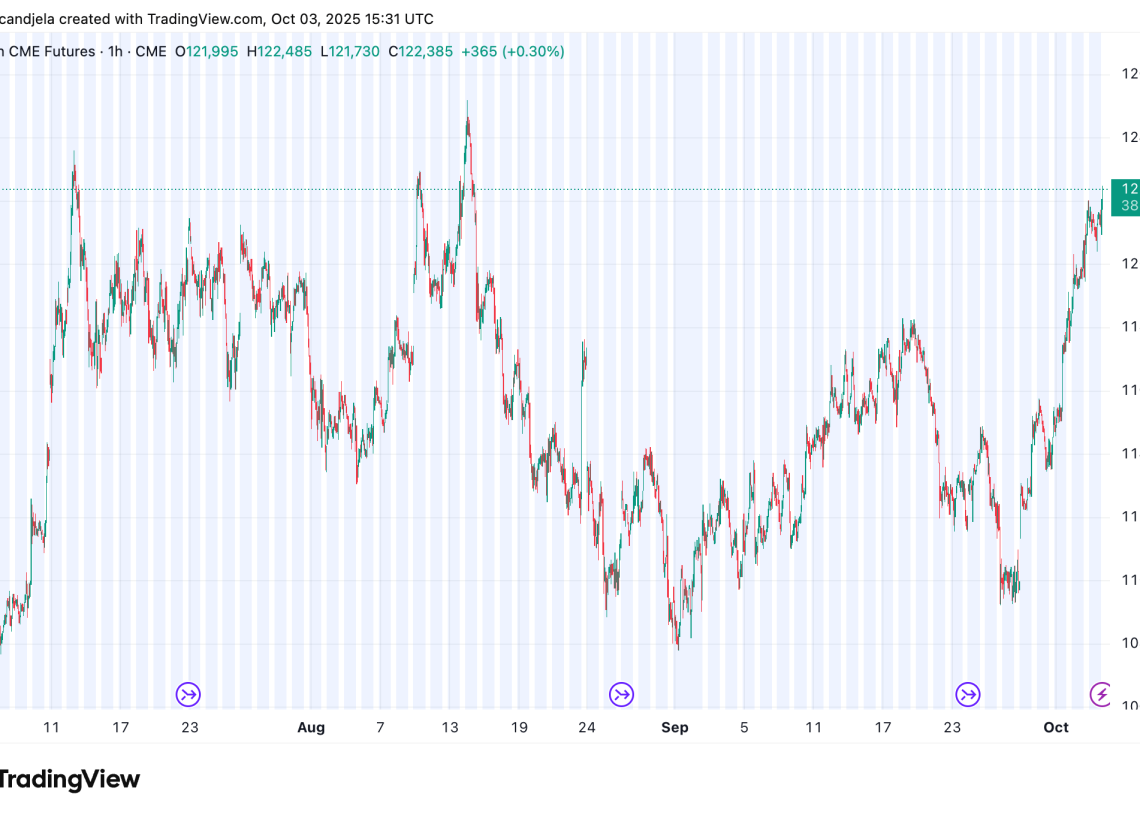Click the Aug label on time axis
Viewport: 1140px width, 815px height.
pos(311,727)
